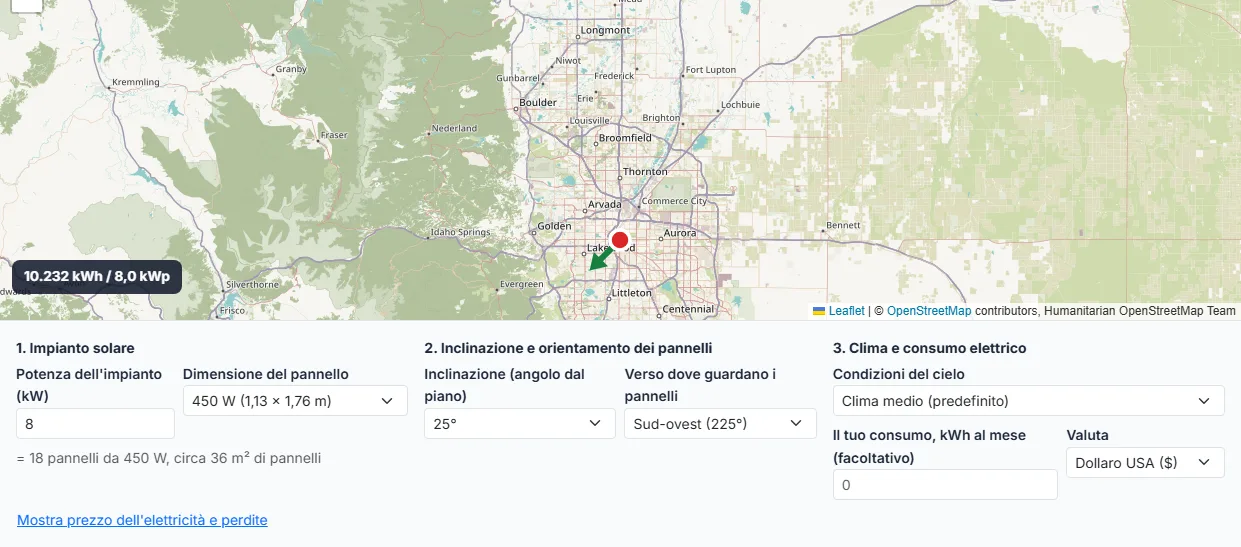Click the partially visible map control at top-left

pyautogui.click(x=27, y=5)
